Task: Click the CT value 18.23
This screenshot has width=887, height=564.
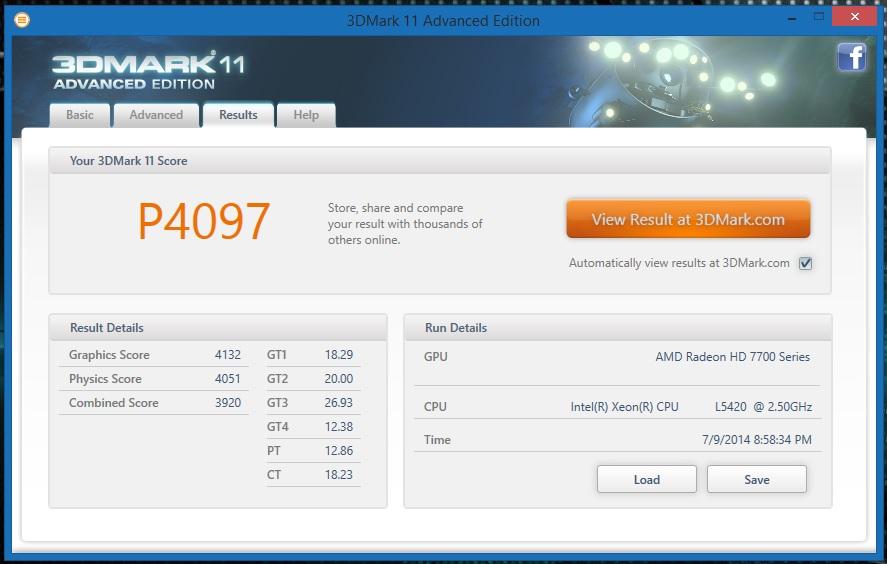Action: pyautogui.click(x=339, y=475)
